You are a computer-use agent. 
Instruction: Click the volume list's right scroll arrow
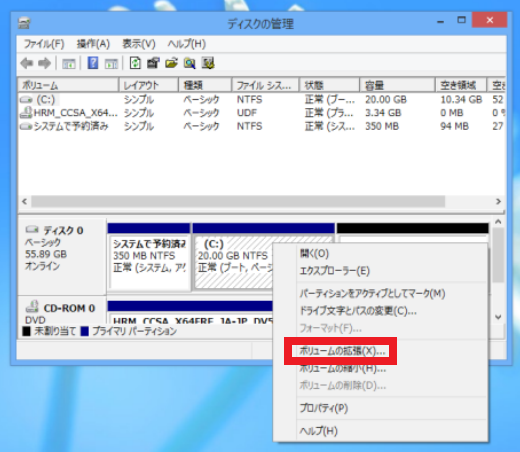coord(498,201)
